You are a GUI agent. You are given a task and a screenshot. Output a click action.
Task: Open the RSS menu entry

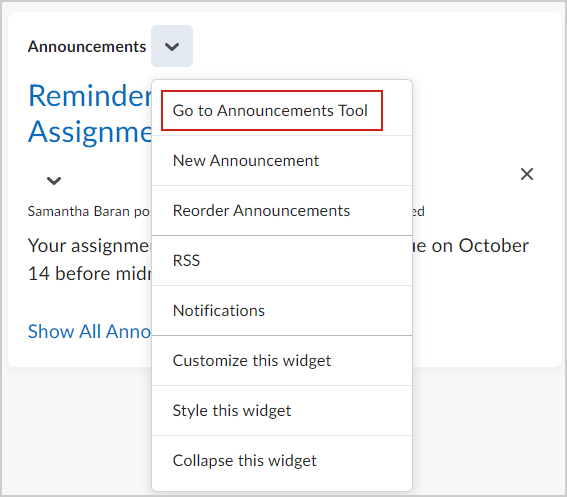[282, 261]
